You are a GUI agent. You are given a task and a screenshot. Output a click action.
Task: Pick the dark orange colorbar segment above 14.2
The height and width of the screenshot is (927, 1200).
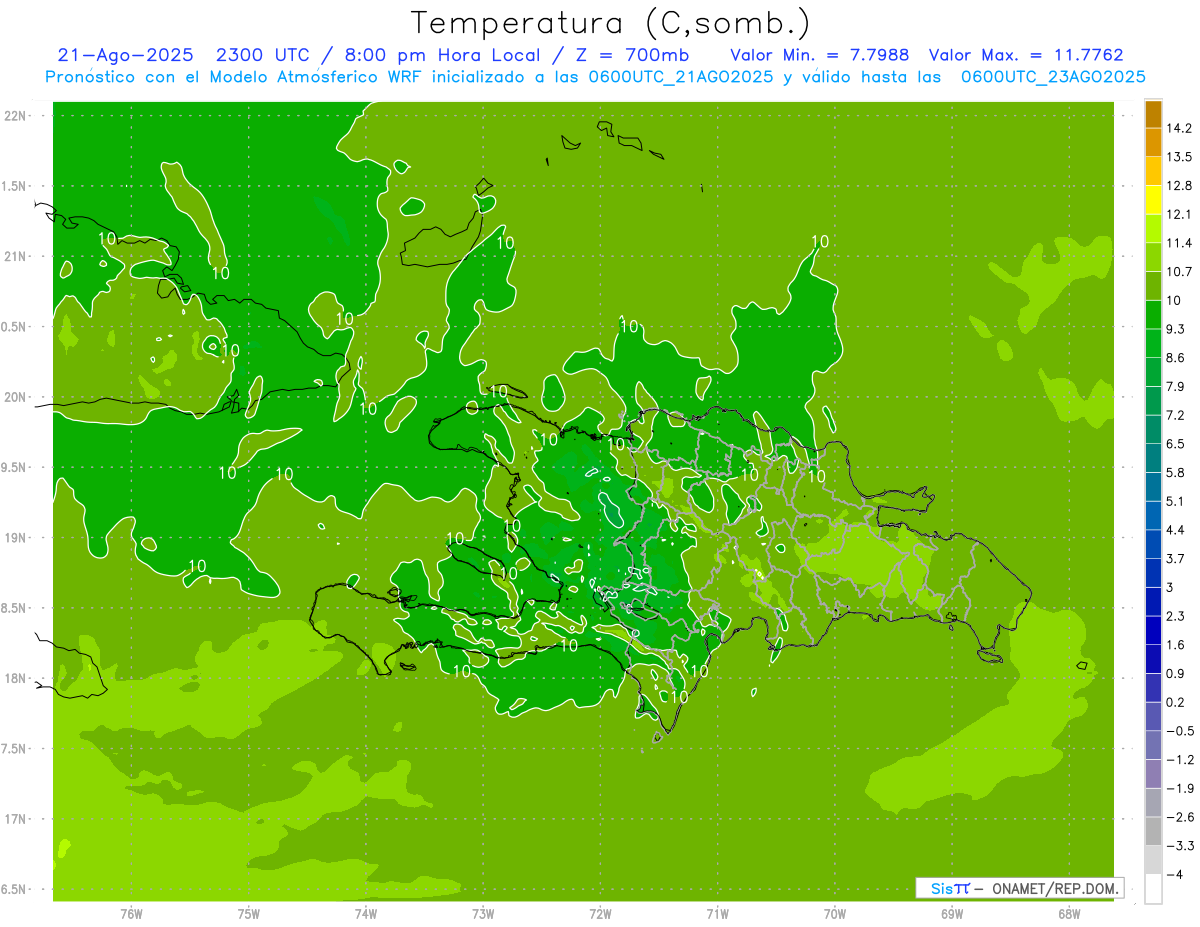point(1153,114)
